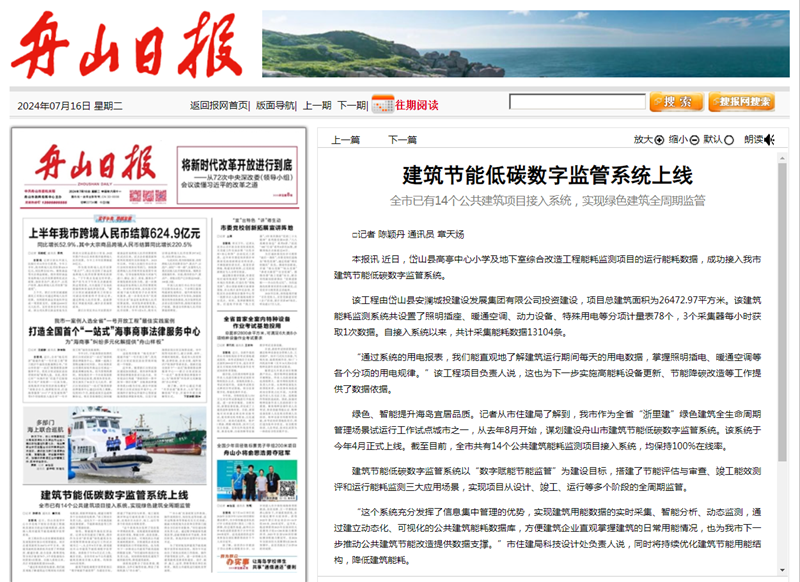Click article title 建筑节能低碳数字监管系统上线
800x582 pixels.
point(547,175)
